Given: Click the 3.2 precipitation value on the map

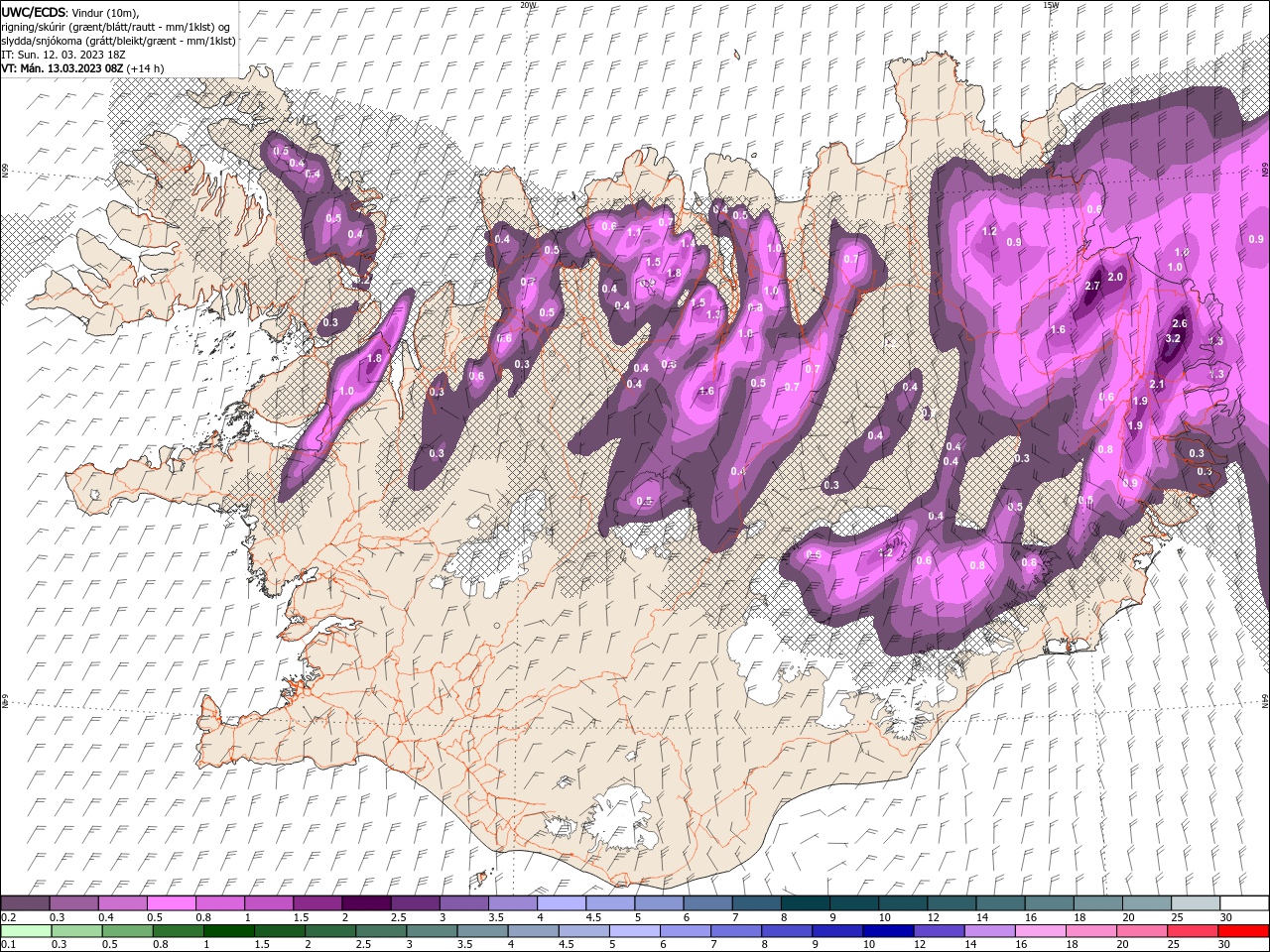Looking at the screenshot, I should point(1173,338).
